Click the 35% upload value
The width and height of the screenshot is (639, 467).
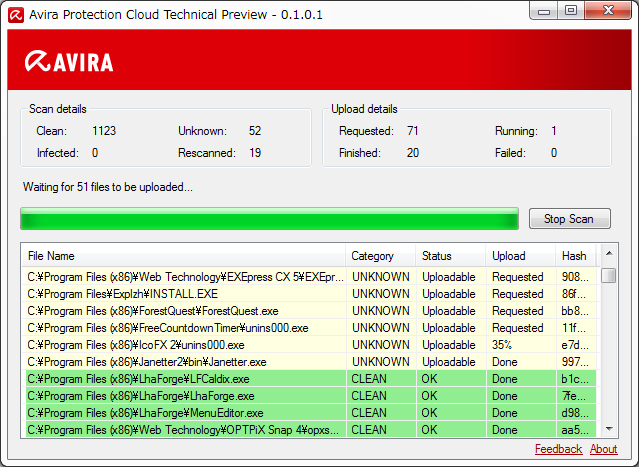pyautogui.click(x=502, y=345)
